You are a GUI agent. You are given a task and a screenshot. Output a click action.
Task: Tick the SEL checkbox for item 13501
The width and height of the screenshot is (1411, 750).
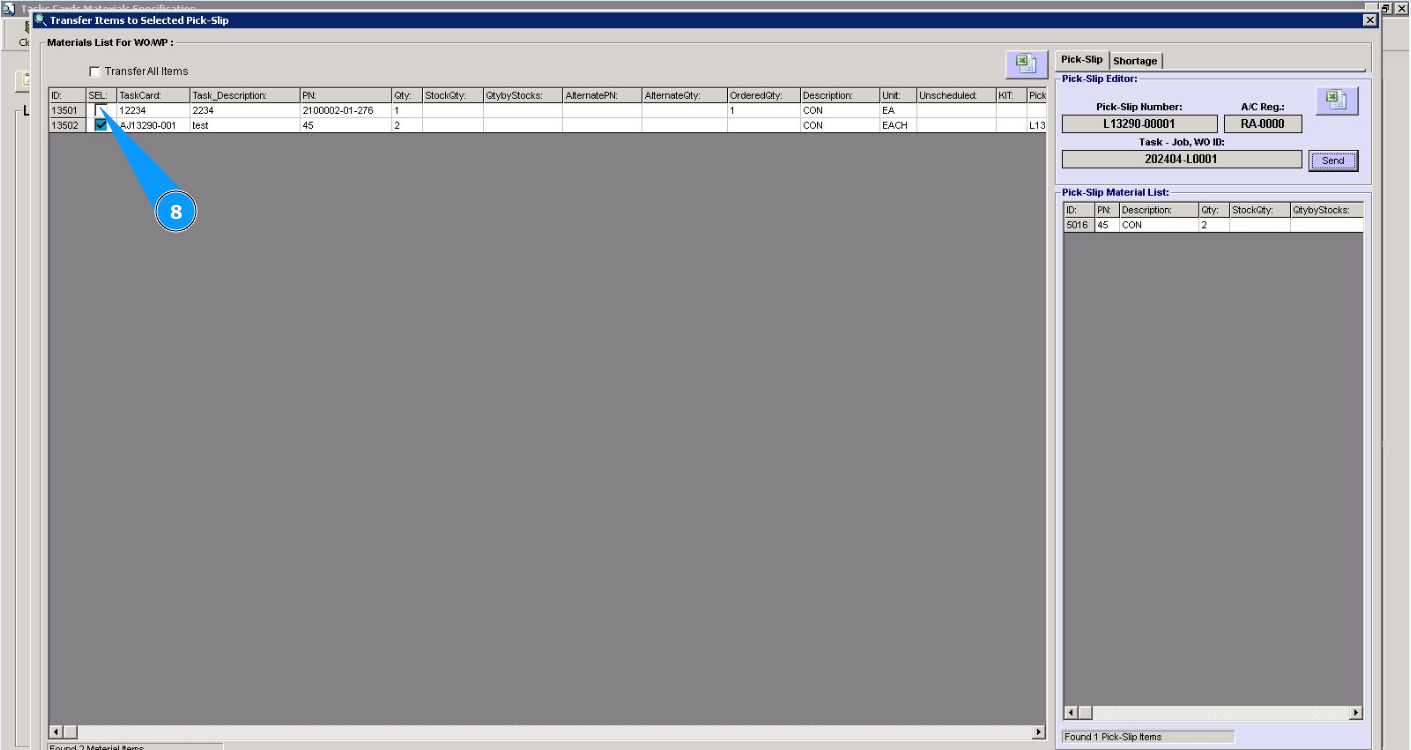[x=100, y=110]
